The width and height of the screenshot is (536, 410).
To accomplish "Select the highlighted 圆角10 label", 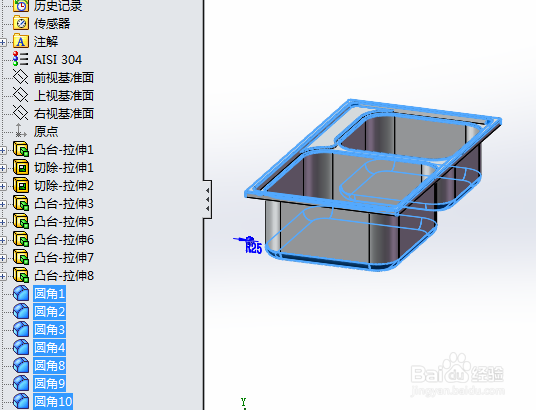I will click(53, 401).
